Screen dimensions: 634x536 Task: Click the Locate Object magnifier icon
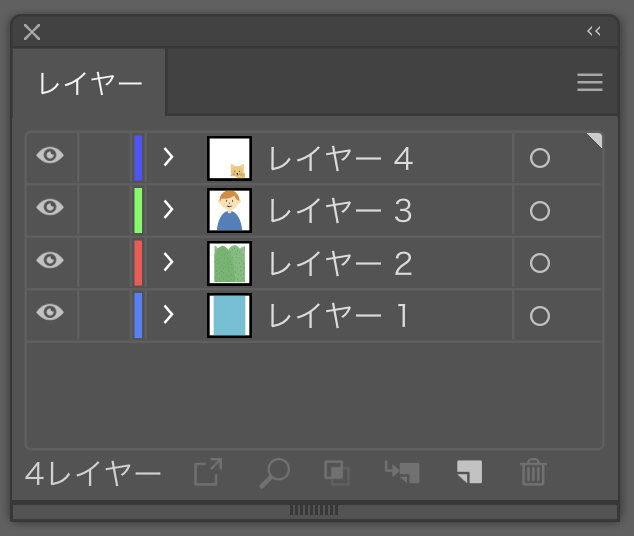[x=274, y=473]
